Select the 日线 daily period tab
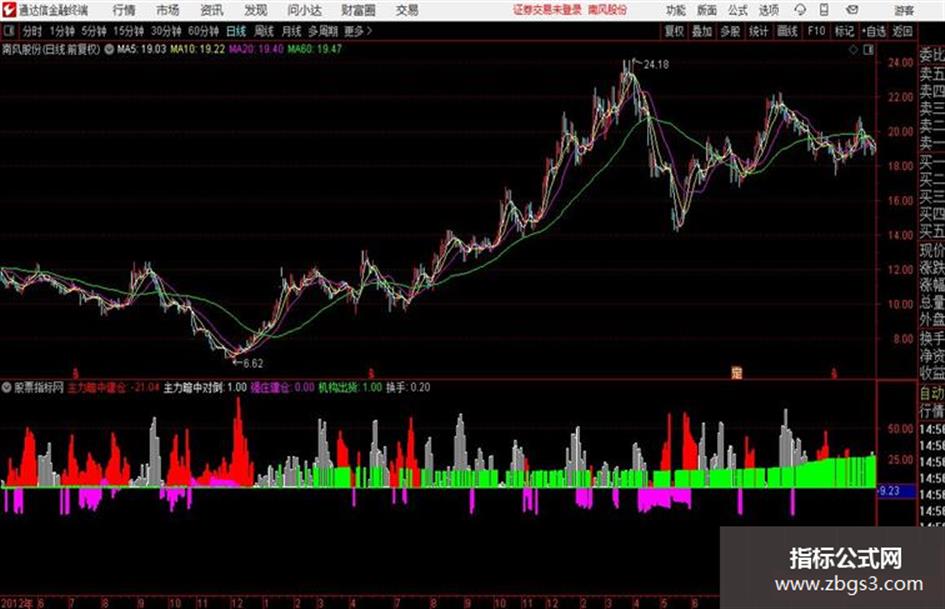This screenshot has height=609, width=945. [236, 31]
